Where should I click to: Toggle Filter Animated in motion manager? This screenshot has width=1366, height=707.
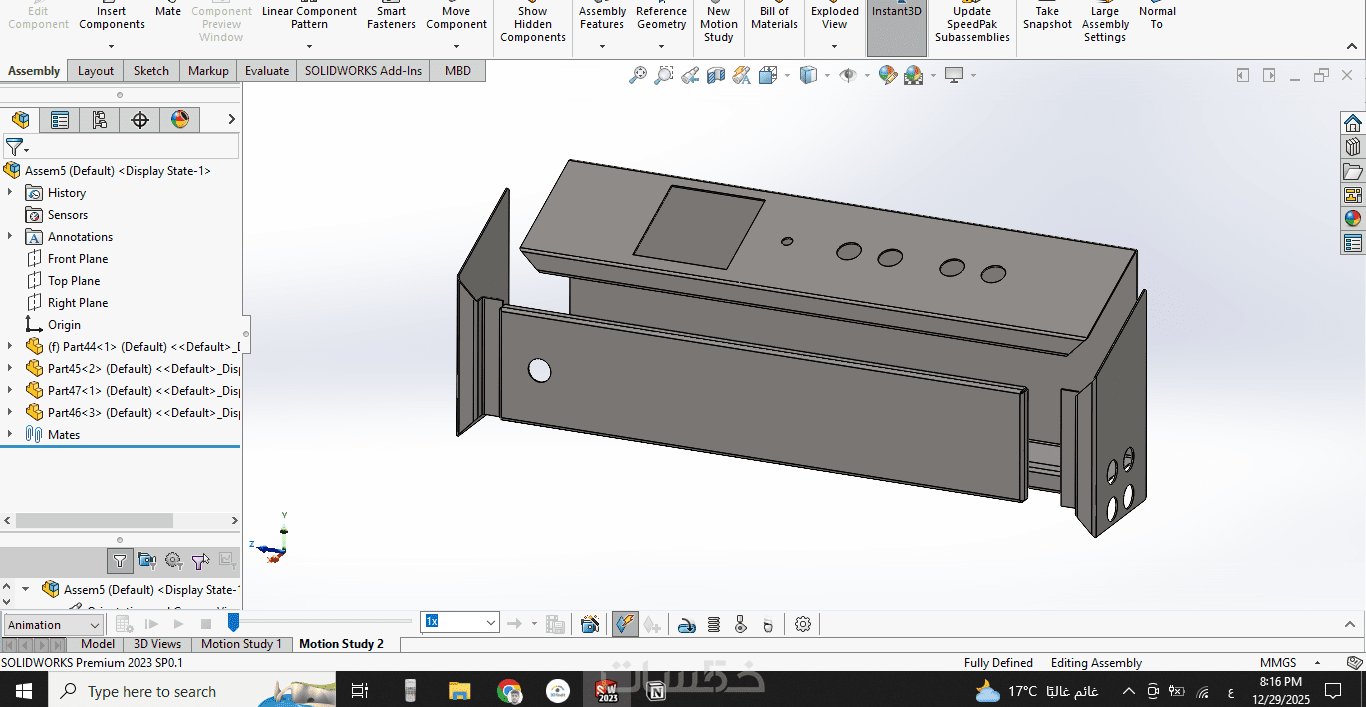click(x=147, y=561)
